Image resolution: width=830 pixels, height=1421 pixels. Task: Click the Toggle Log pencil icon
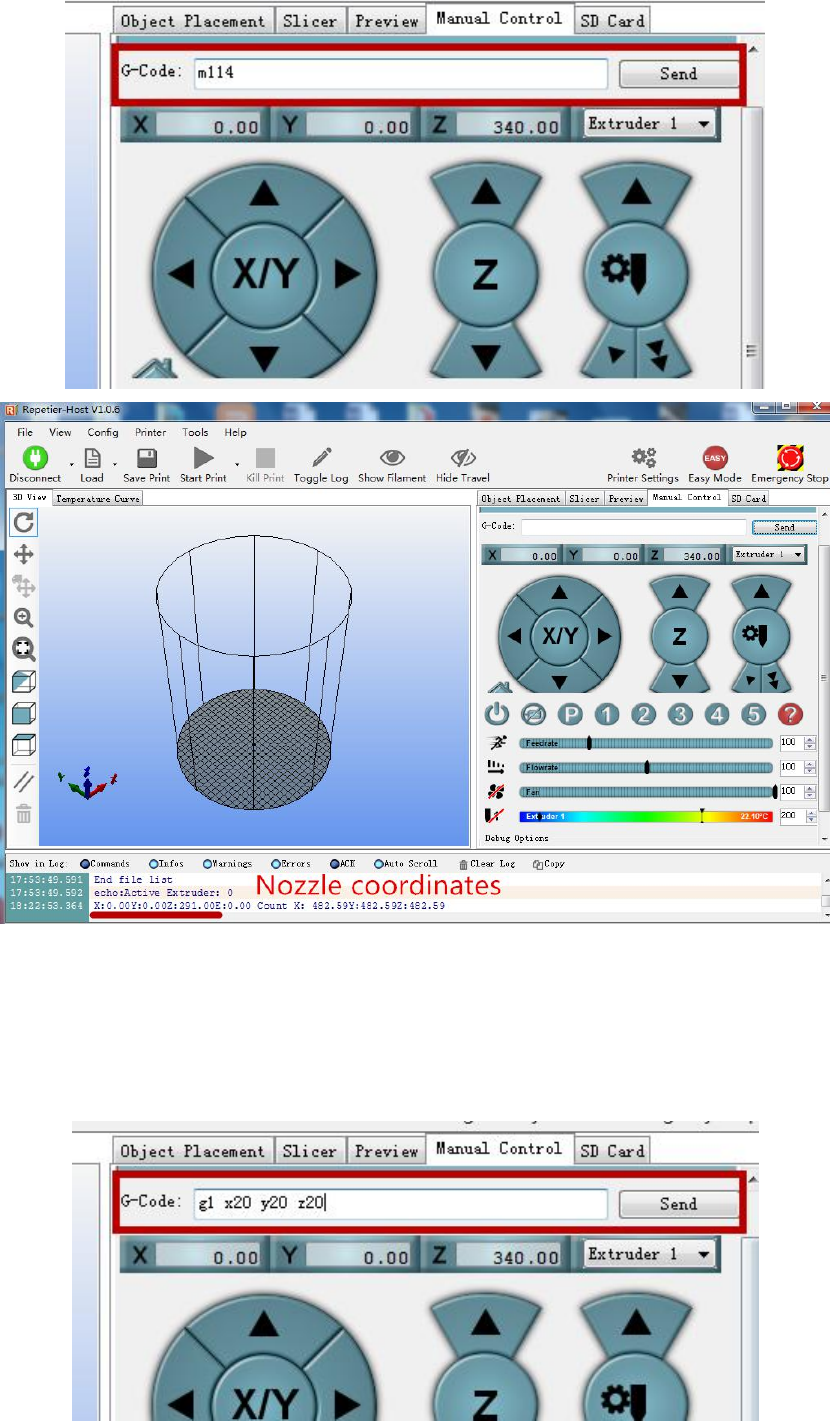point(322,458)
